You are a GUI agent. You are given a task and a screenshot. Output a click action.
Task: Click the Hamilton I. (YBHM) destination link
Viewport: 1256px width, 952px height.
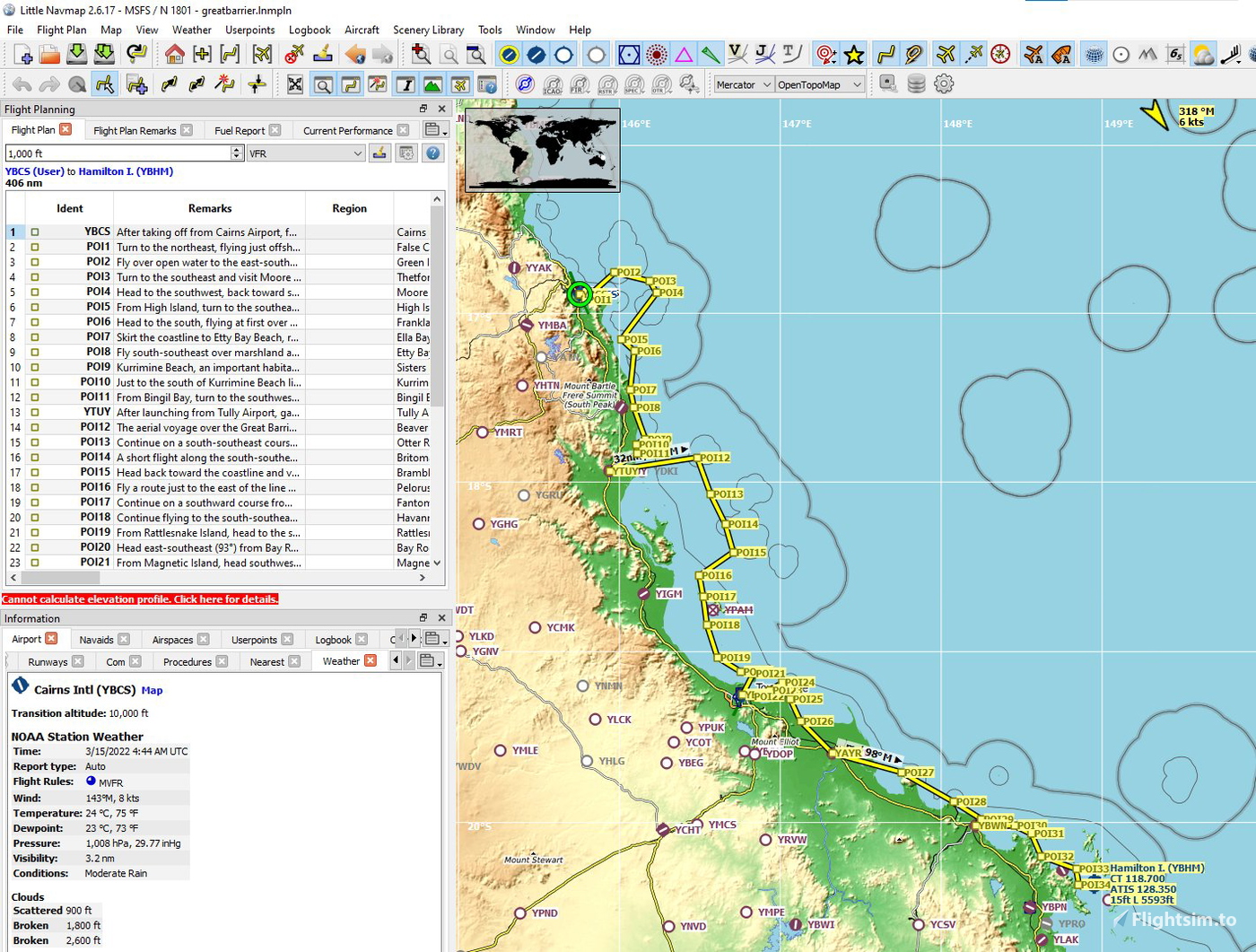126,171
